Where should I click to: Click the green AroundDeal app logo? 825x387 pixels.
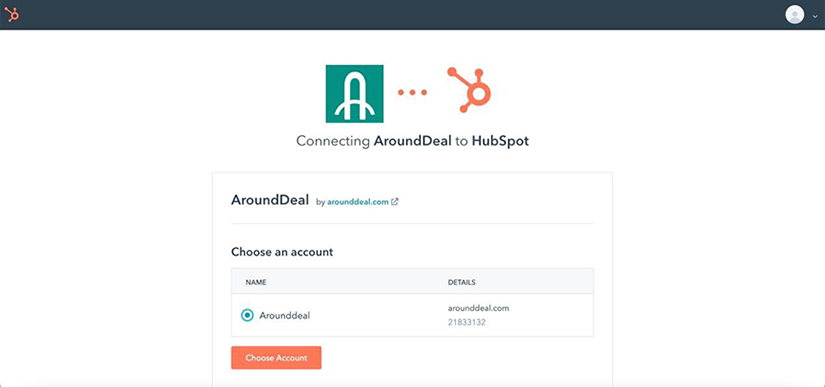tap(355, 94)
